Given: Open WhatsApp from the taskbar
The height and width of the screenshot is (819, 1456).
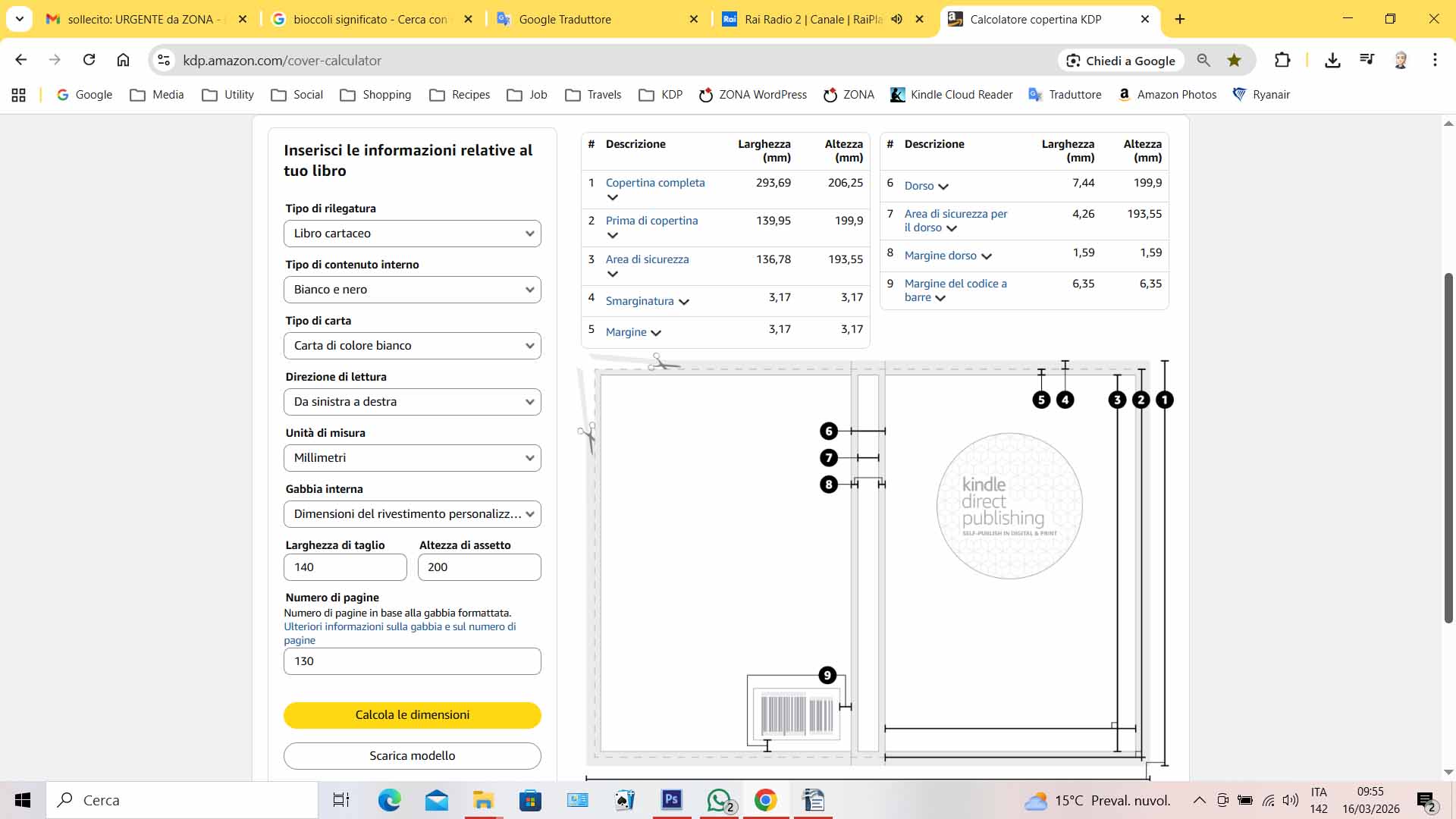Looking at the screenshot, I should pyautogui.click(x=718, y=800).
